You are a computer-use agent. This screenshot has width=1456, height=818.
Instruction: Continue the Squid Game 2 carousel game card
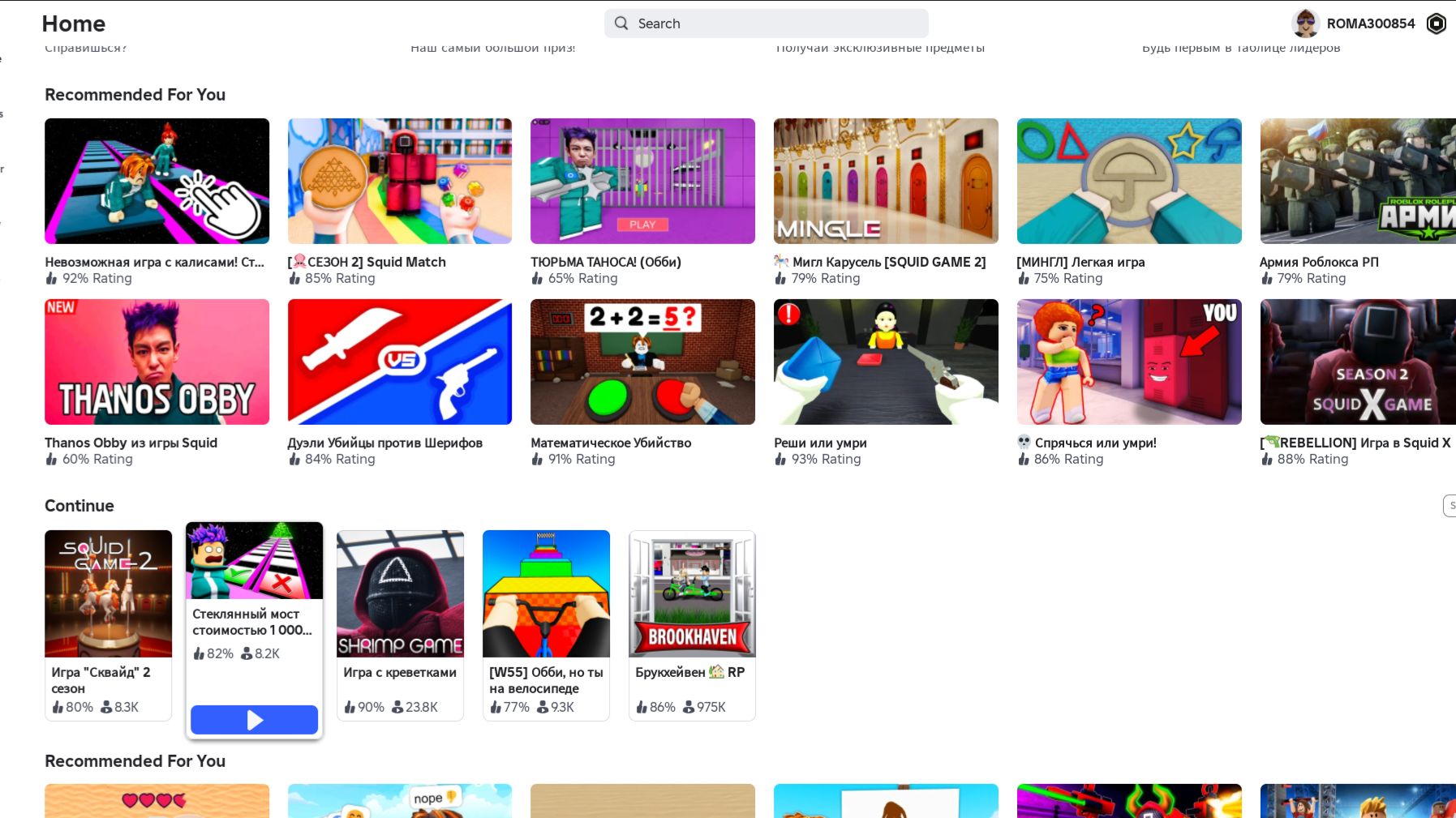108,625
